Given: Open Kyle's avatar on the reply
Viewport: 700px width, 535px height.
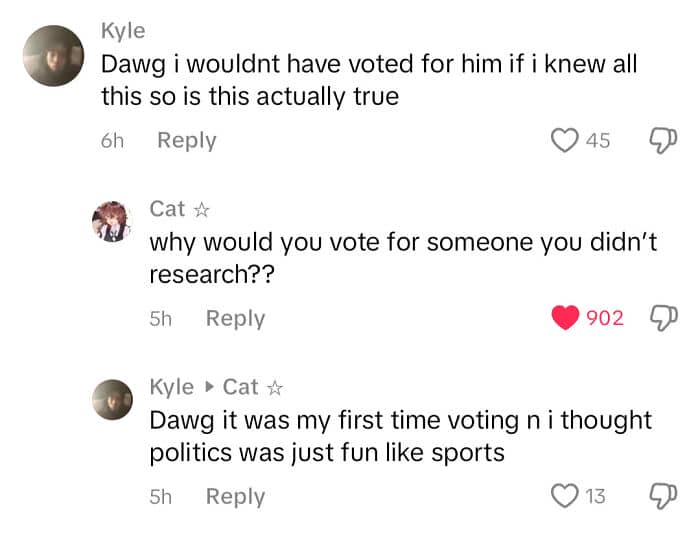Looking at the screenshot, I should (112, 400).
